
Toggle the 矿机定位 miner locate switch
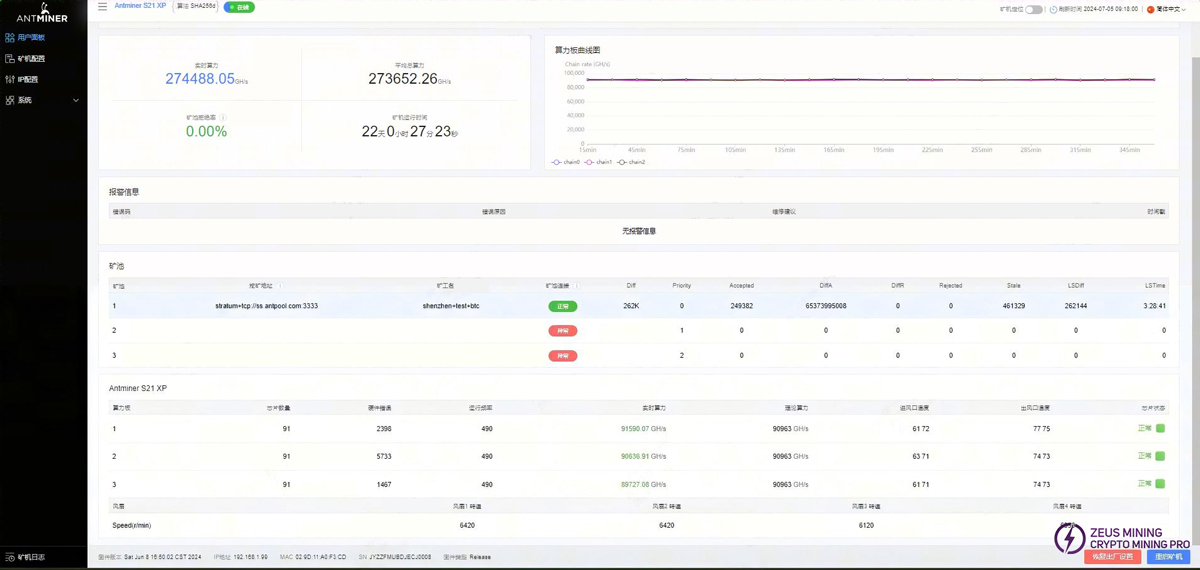[x=1034, y=9]
